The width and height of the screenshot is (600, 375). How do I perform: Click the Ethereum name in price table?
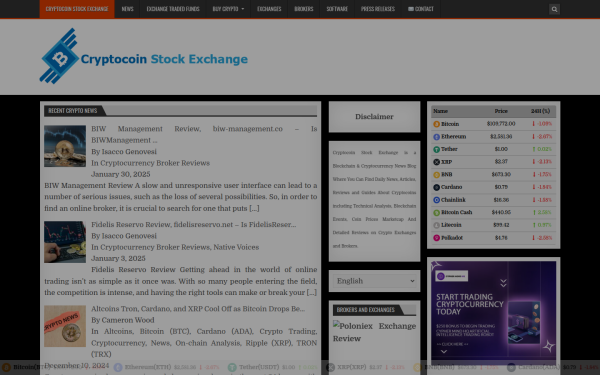[453, 137]
